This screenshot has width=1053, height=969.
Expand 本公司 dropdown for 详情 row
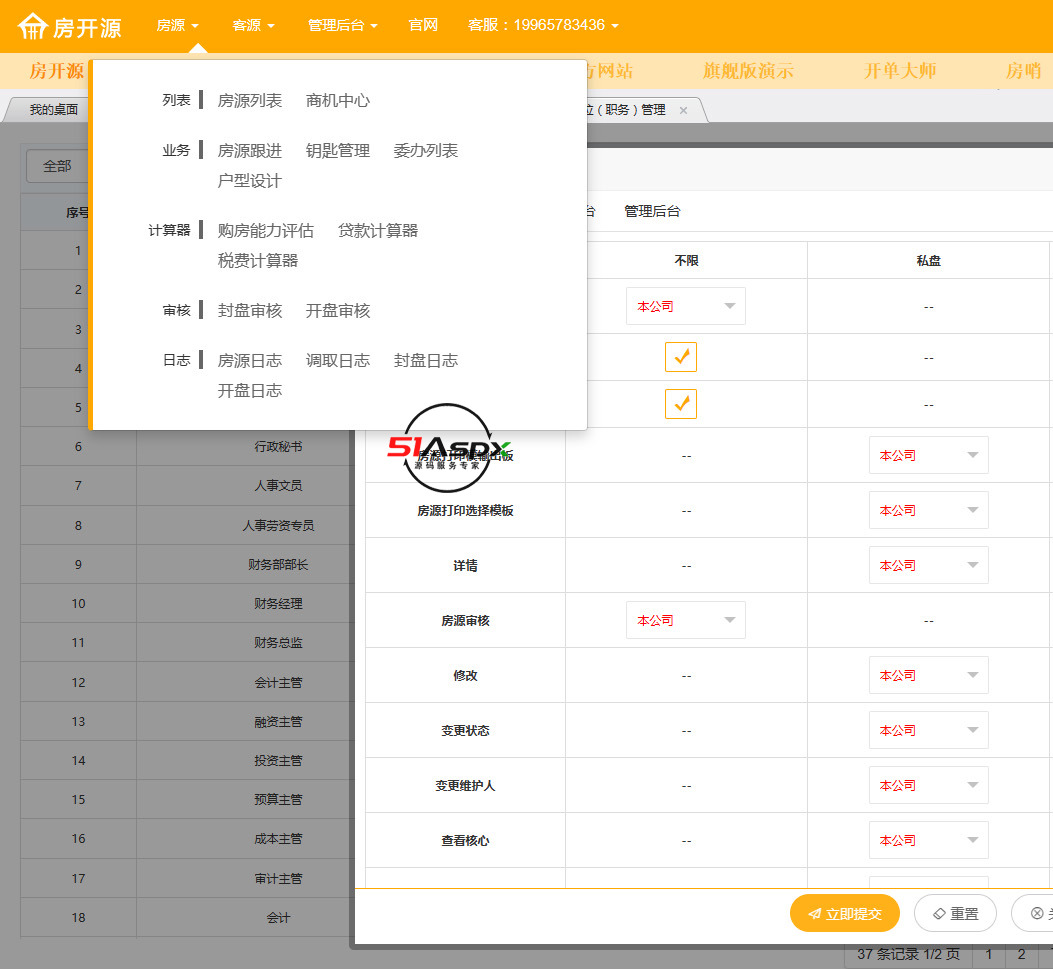coord(929,566)
